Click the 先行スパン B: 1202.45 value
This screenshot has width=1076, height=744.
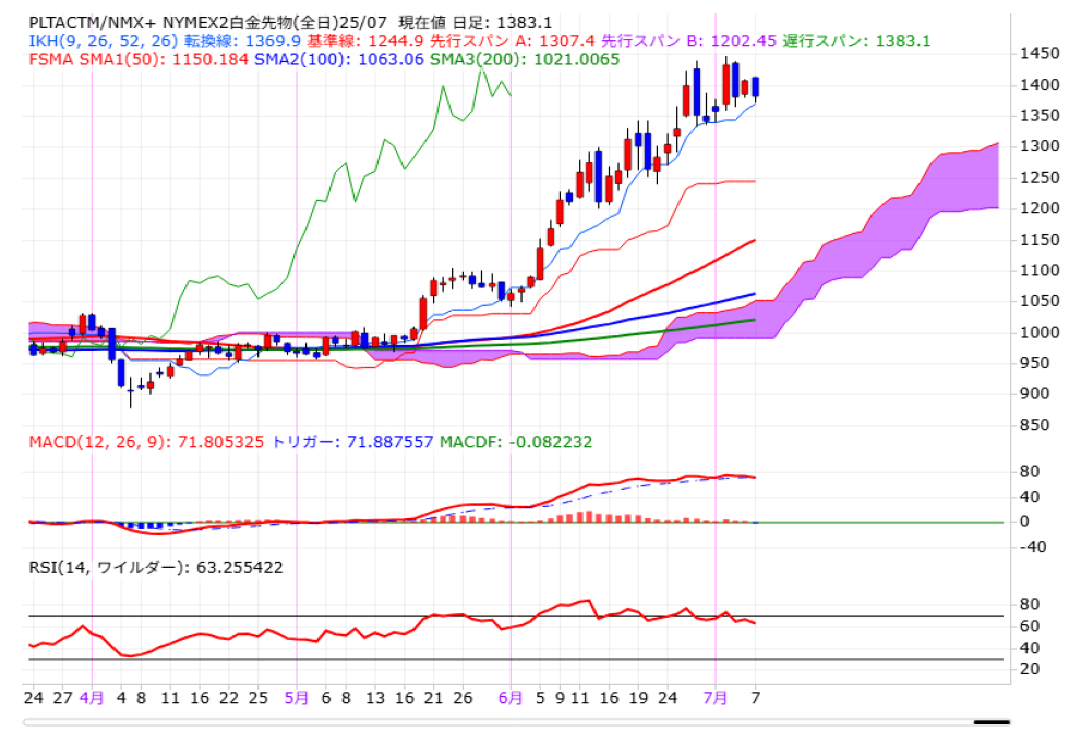point(688,41)
